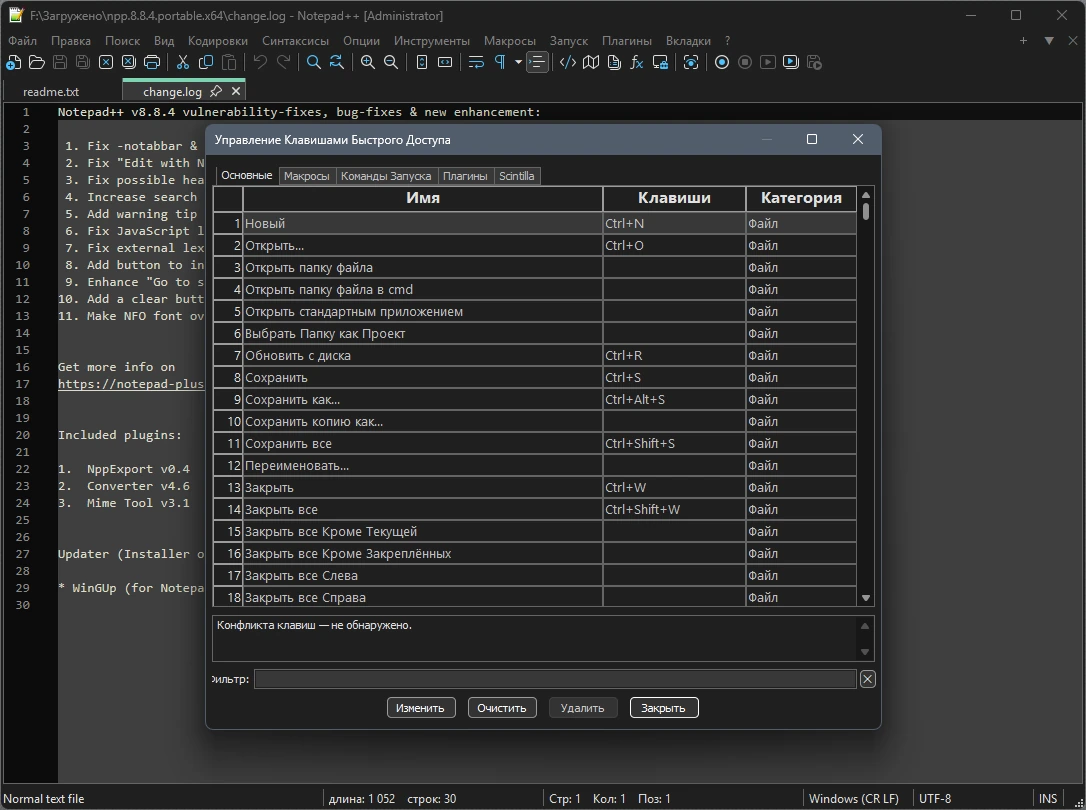Viewport: 1086px width, 810px height.
Task: Open the Синтаксисы menu
Action: [296, 41]
